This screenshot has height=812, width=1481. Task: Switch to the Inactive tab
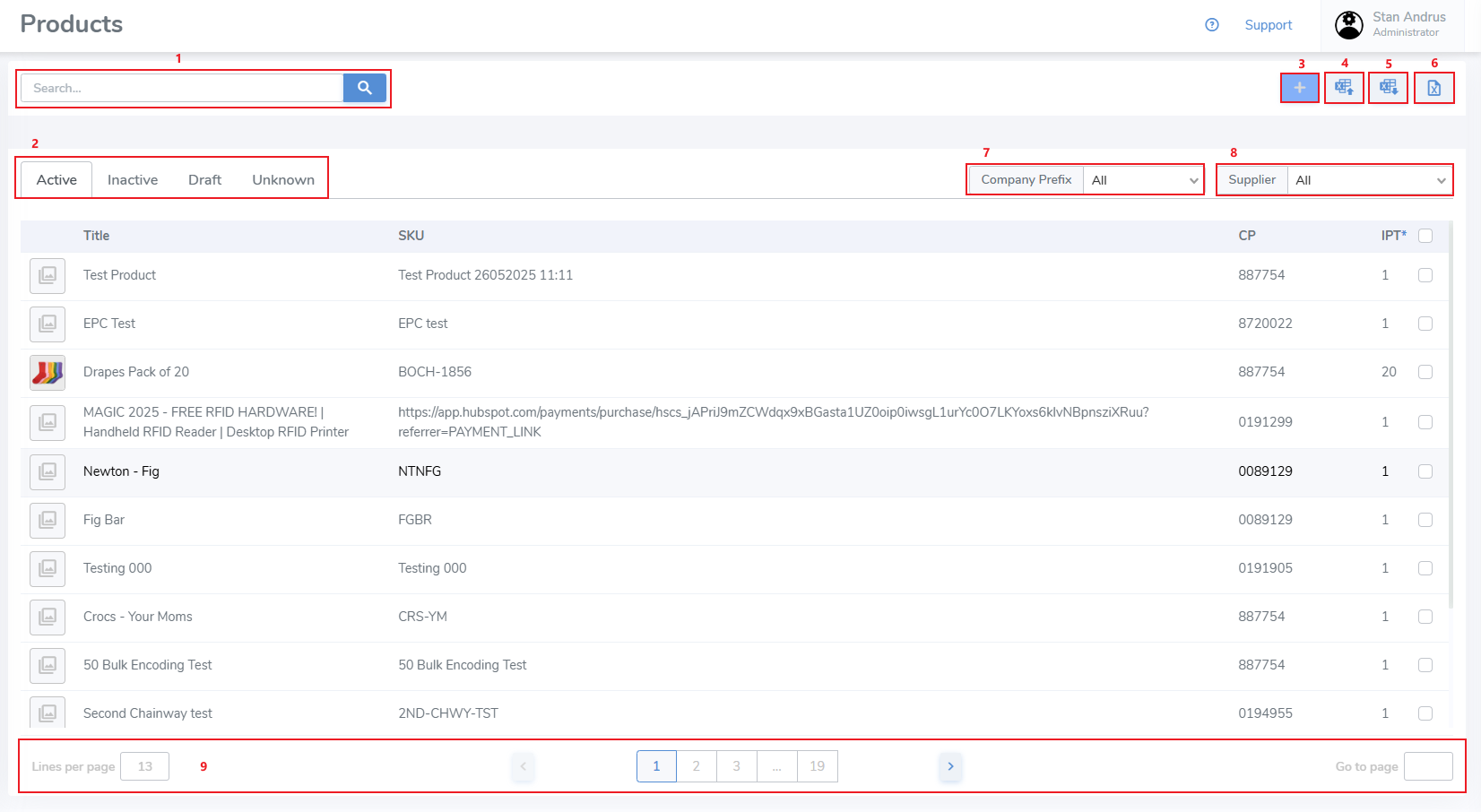point(133,180)
